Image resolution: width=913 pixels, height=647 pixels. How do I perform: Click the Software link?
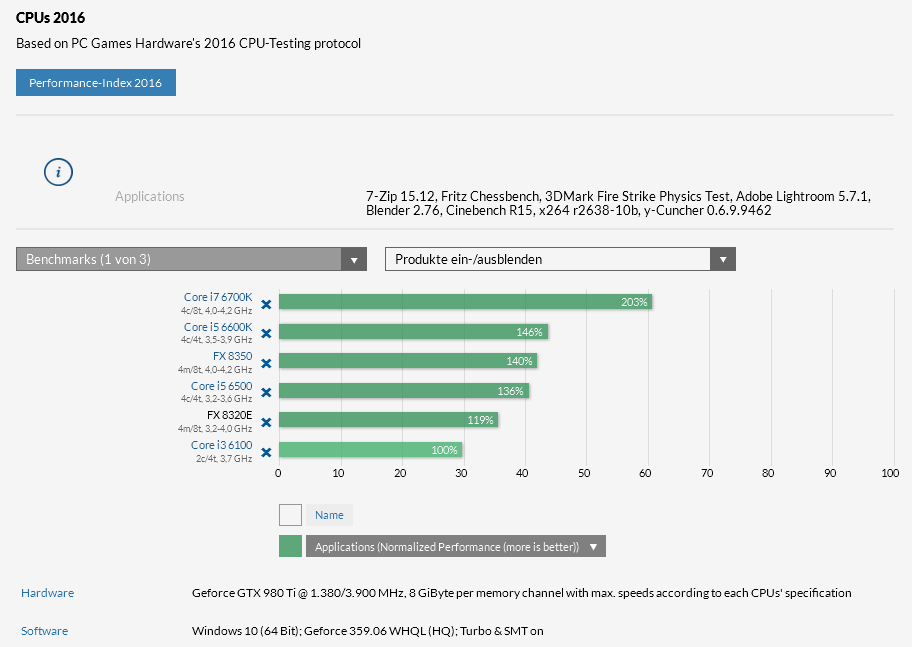point(44,631)
